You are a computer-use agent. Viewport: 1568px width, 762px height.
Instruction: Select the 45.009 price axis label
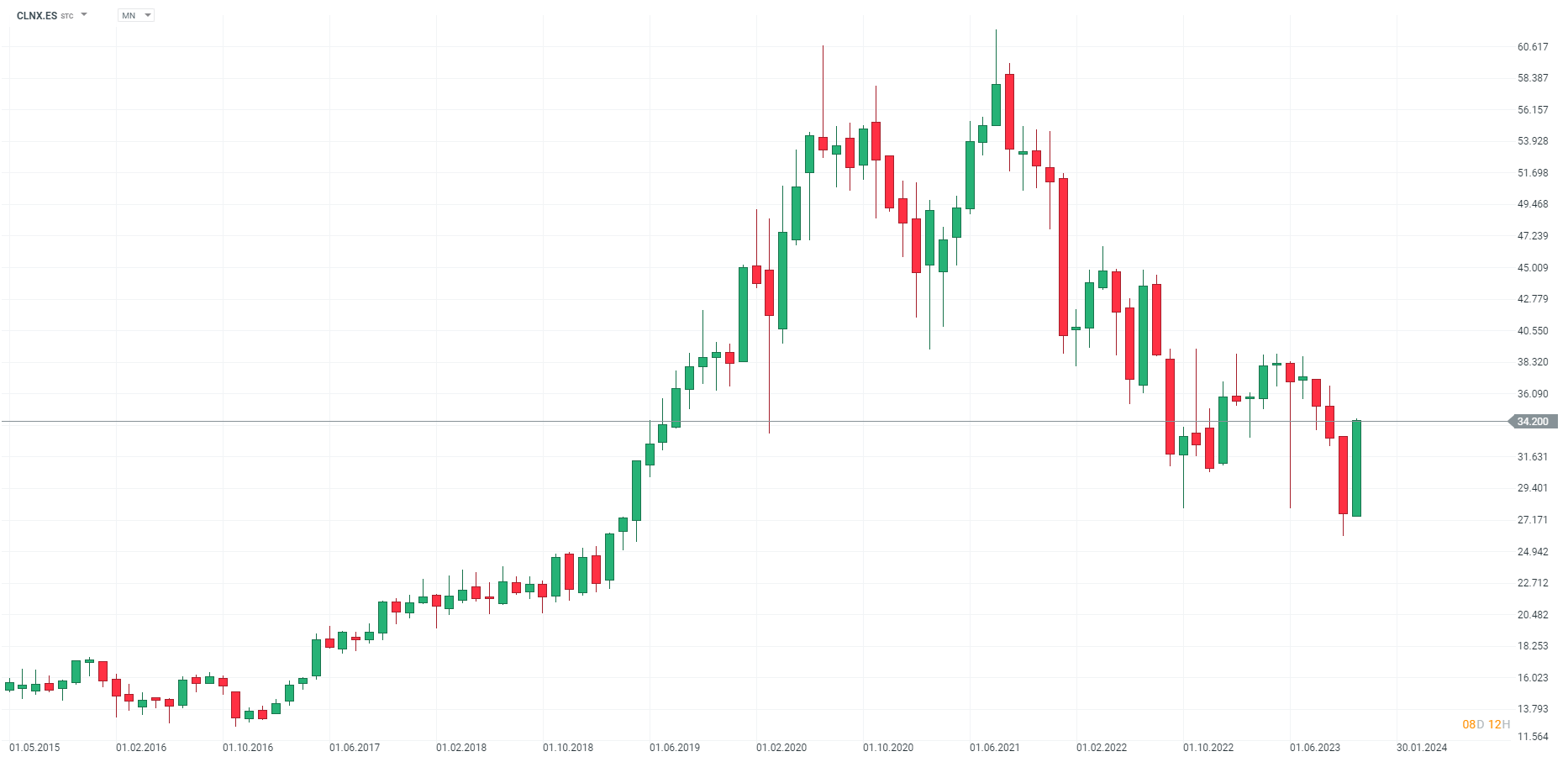(1533, 268)
